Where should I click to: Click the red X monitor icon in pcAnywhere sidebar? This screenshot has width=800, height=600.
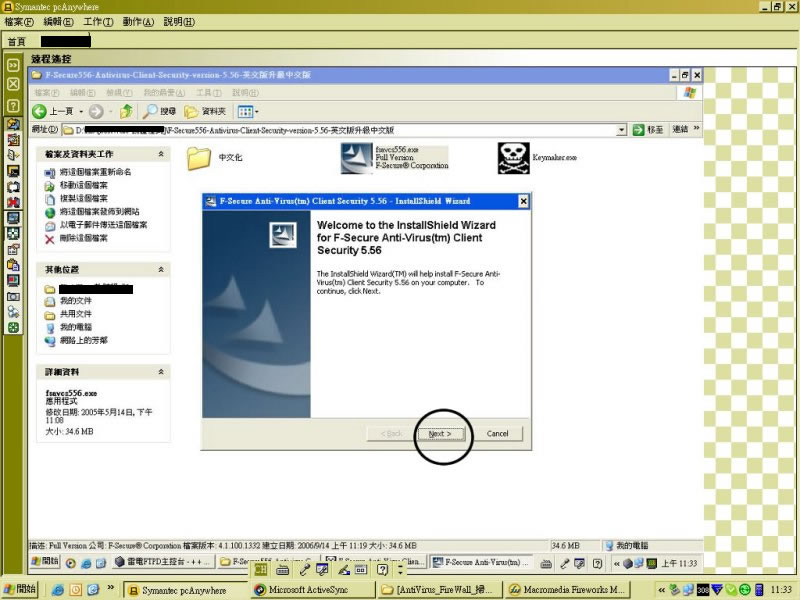[13, 202]
